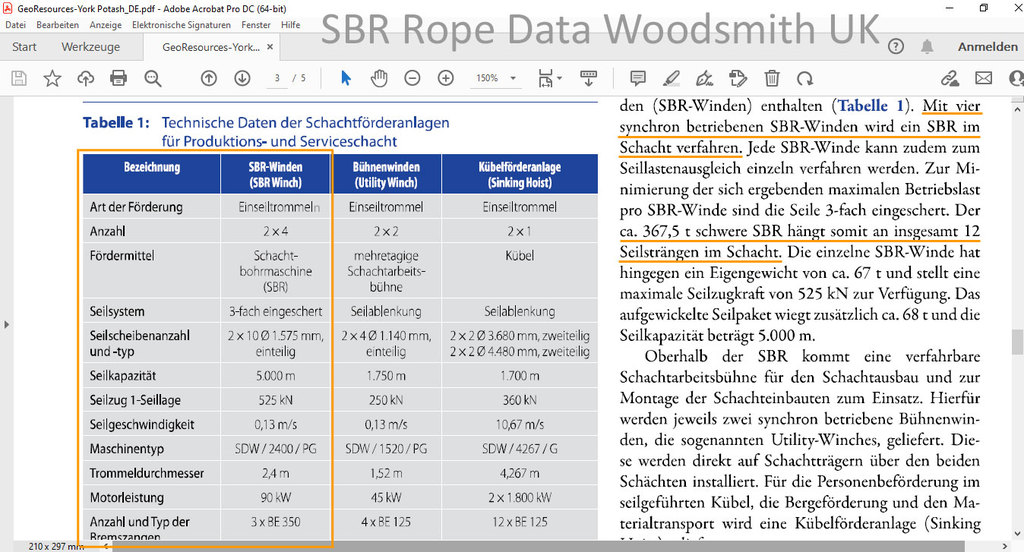Zoom out with the minus icon

[x=412, y=78]
